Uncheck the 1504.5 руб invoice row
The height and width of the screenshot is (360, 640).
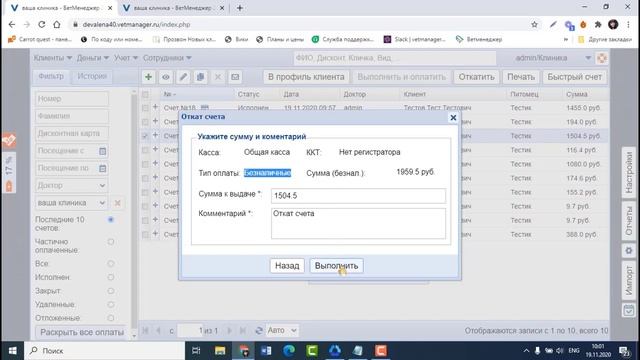145,136
